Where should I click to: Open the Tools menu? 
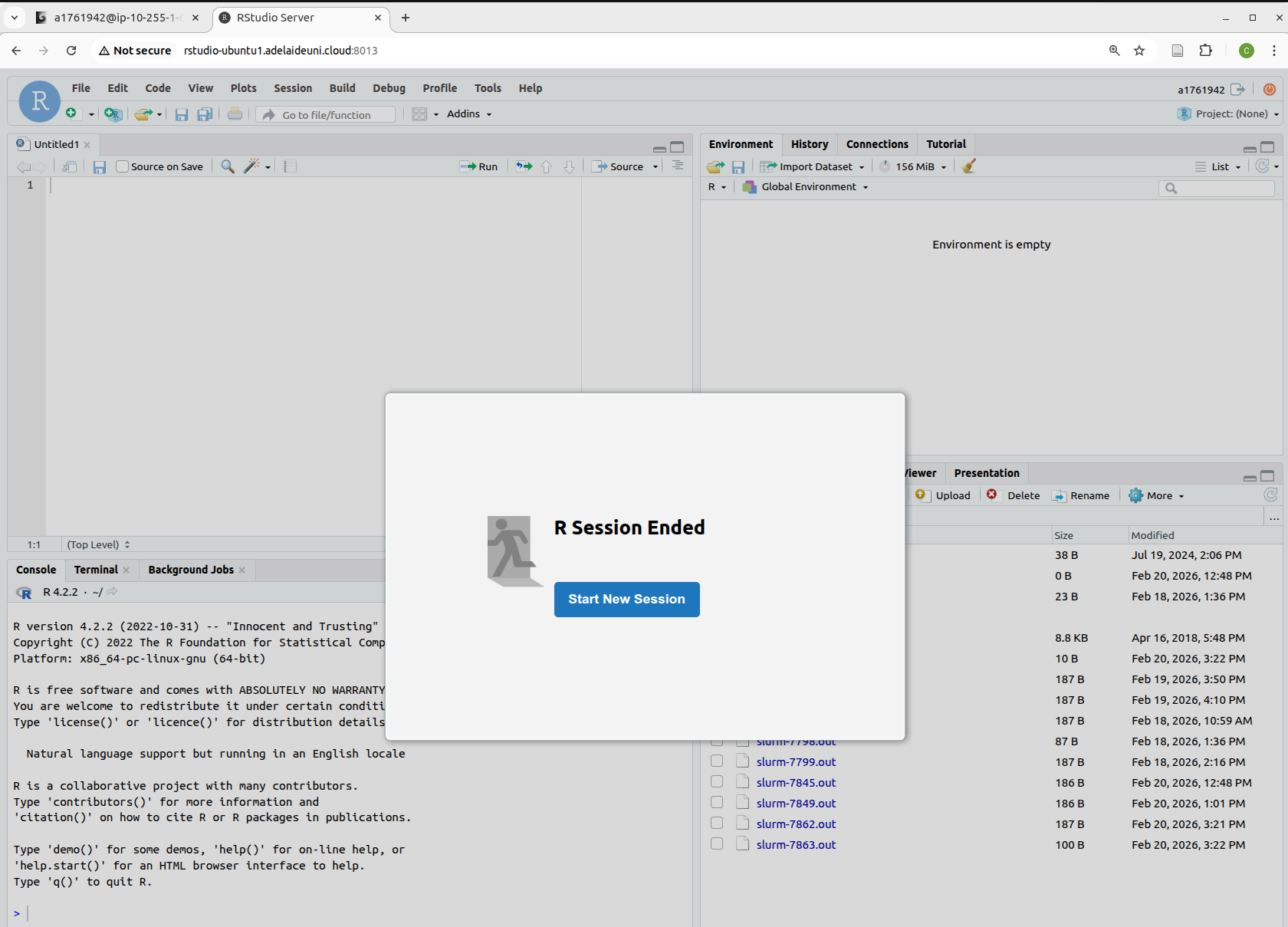click(x=488, y=88)
